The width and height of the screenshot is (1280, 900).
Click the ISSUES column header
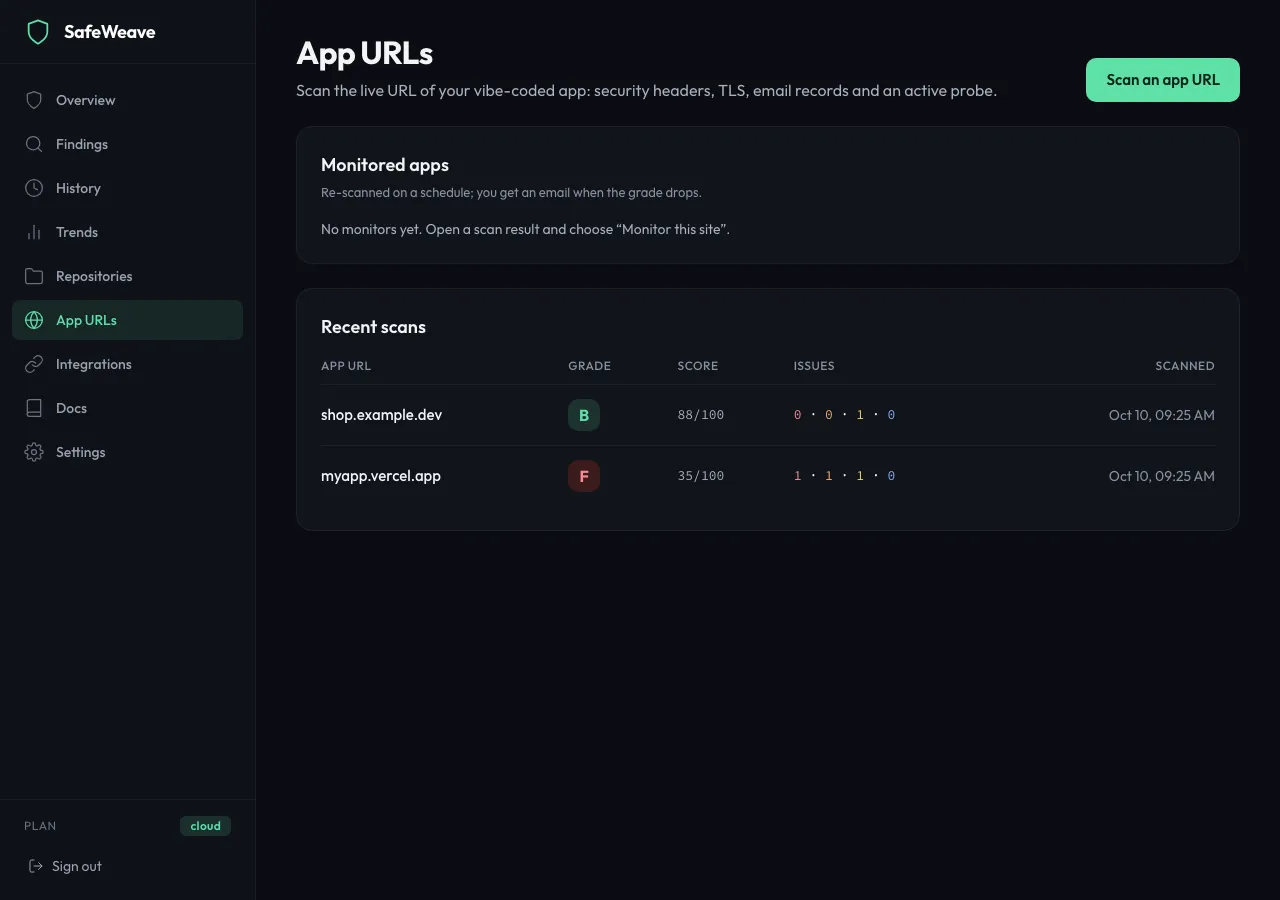(814, 366)
